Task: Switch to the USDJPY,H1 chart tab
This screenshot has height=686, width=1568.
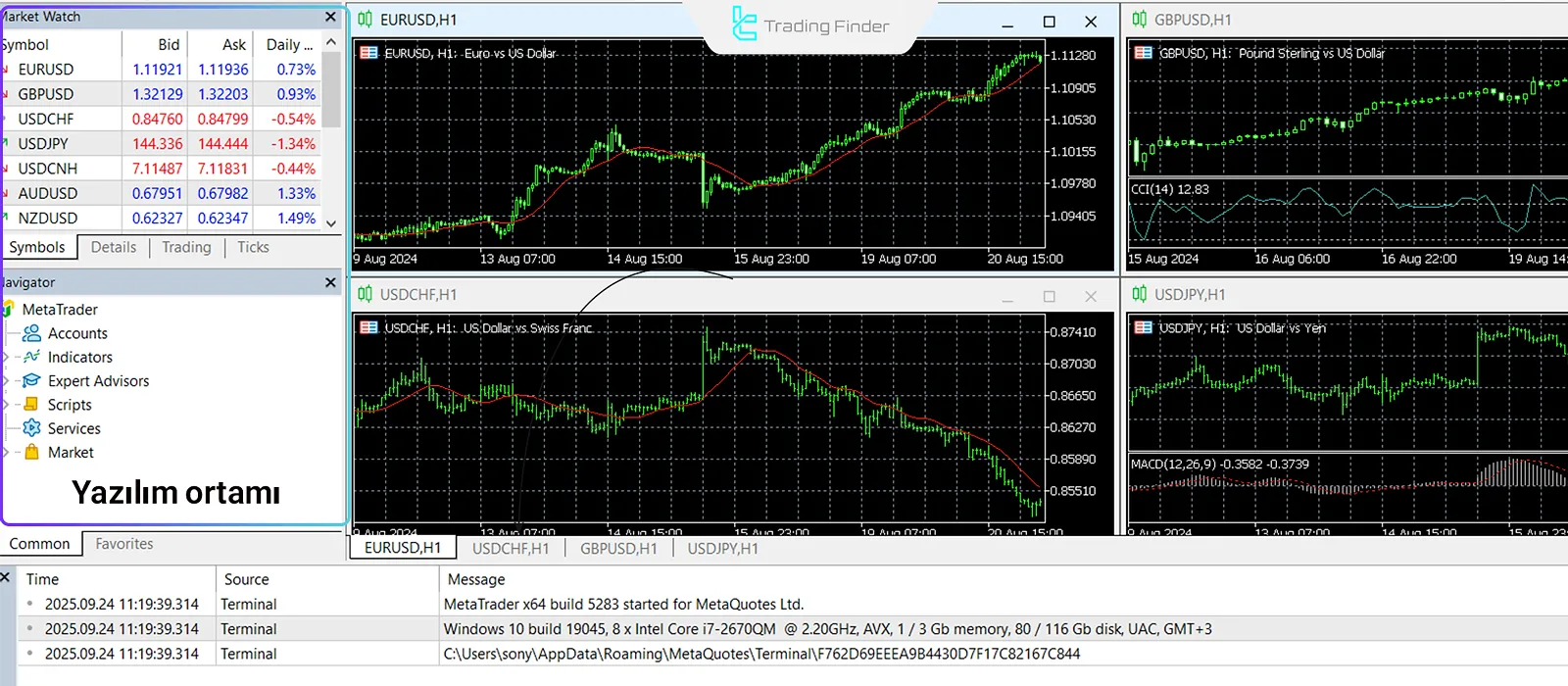Action: pyautogui.click(x=722, y=549)
